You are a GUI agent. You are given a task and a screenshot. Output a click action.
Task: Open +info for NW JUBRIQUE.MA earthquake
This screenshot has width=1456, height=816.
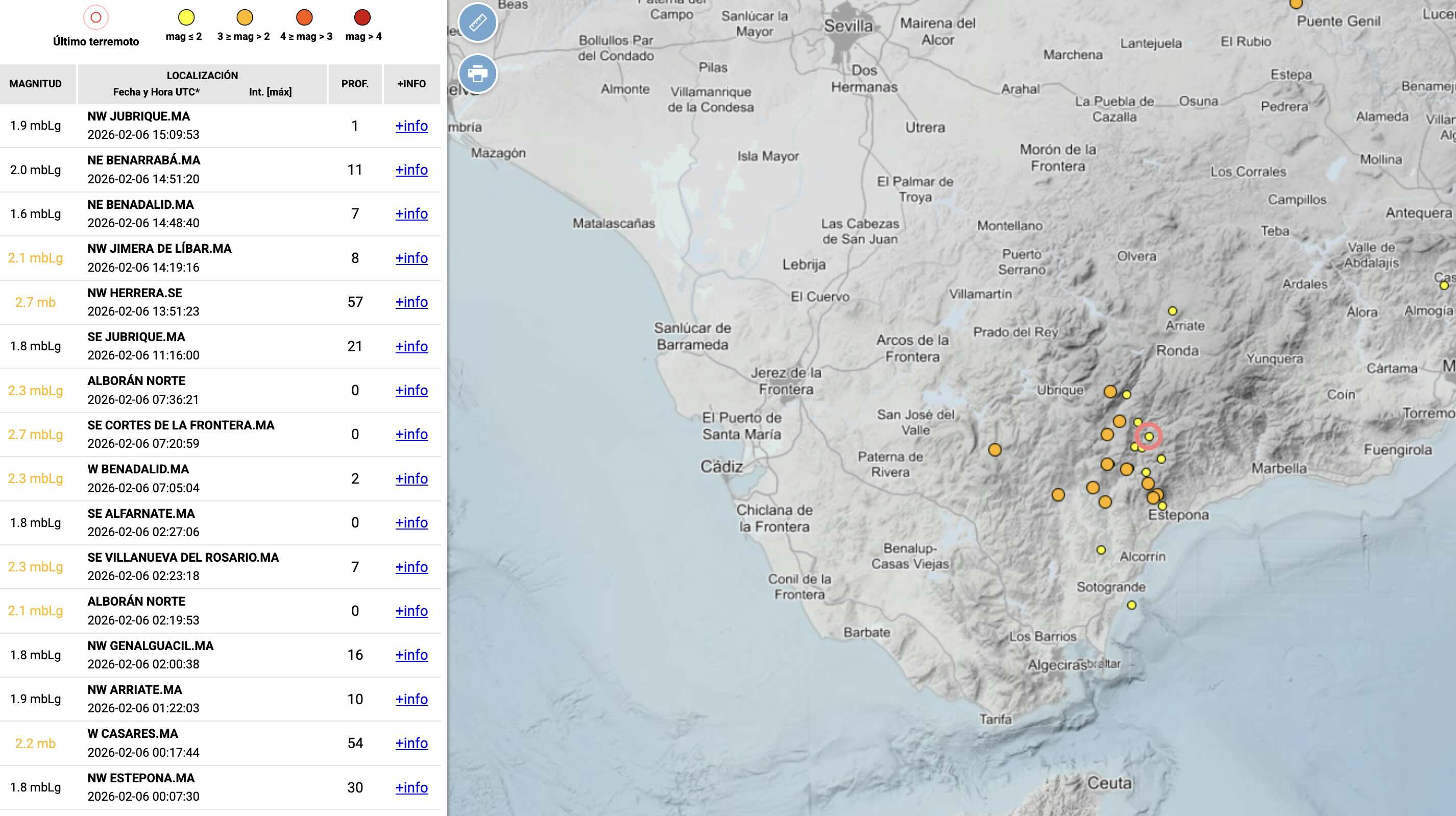(x=411, y=126)
